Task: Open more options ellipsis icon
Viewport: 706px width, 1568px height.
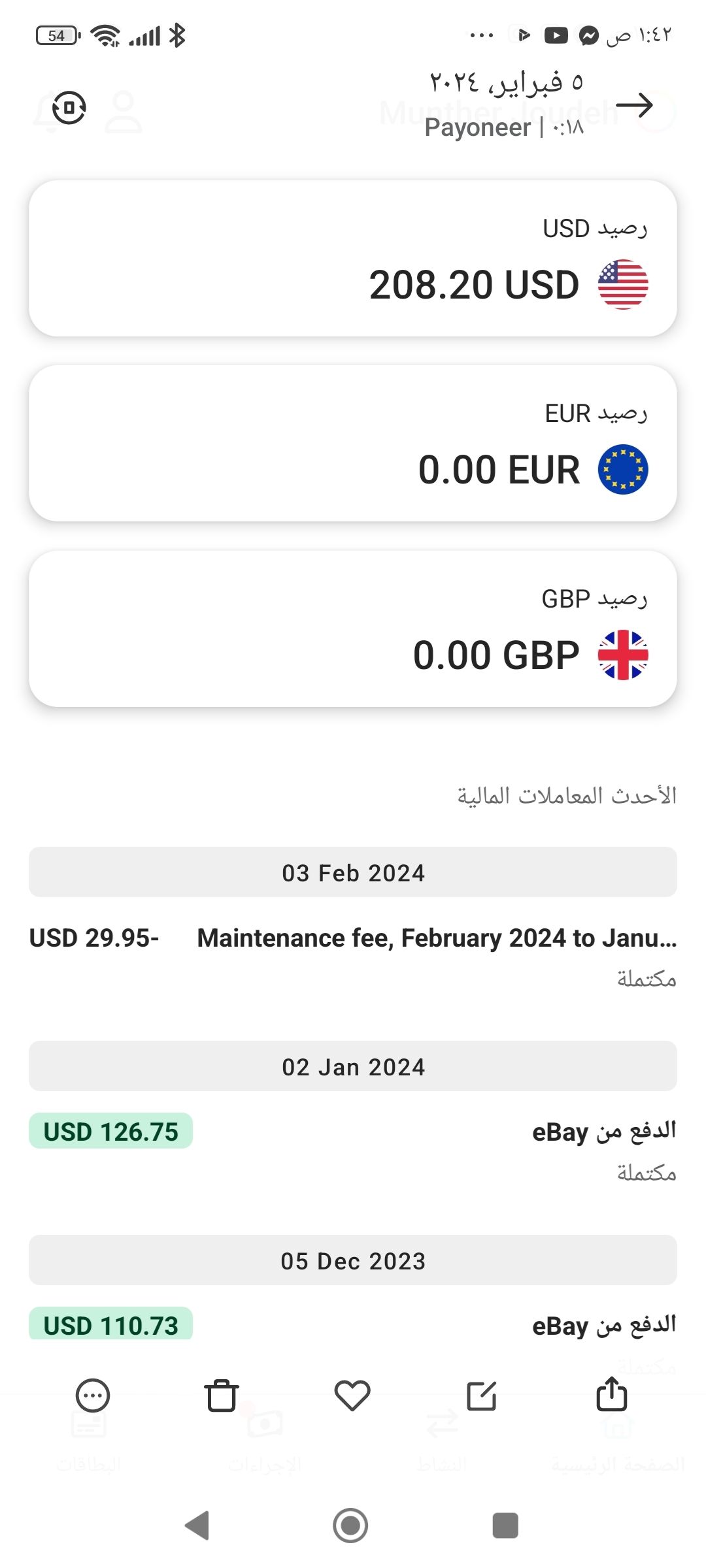Action: [93, 1396]
